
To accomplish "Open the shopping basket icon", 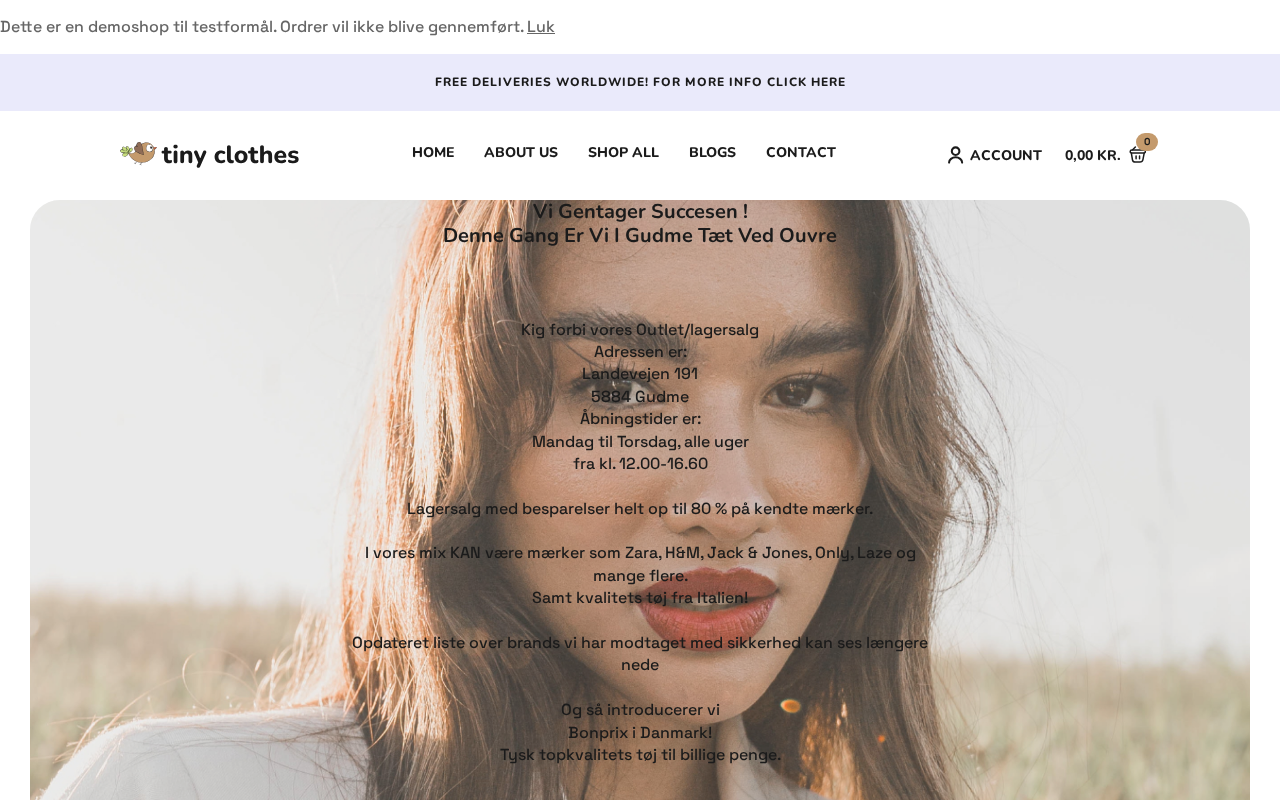I will click(1137, 155).
